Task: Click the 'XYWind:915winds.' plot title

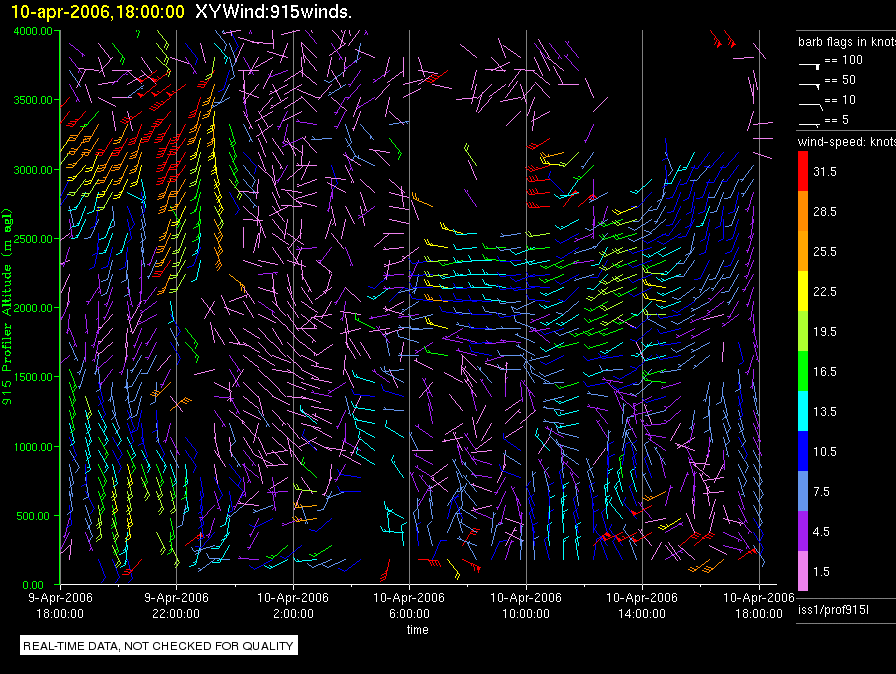Action: pyautogui.click(x=273, y=12)
